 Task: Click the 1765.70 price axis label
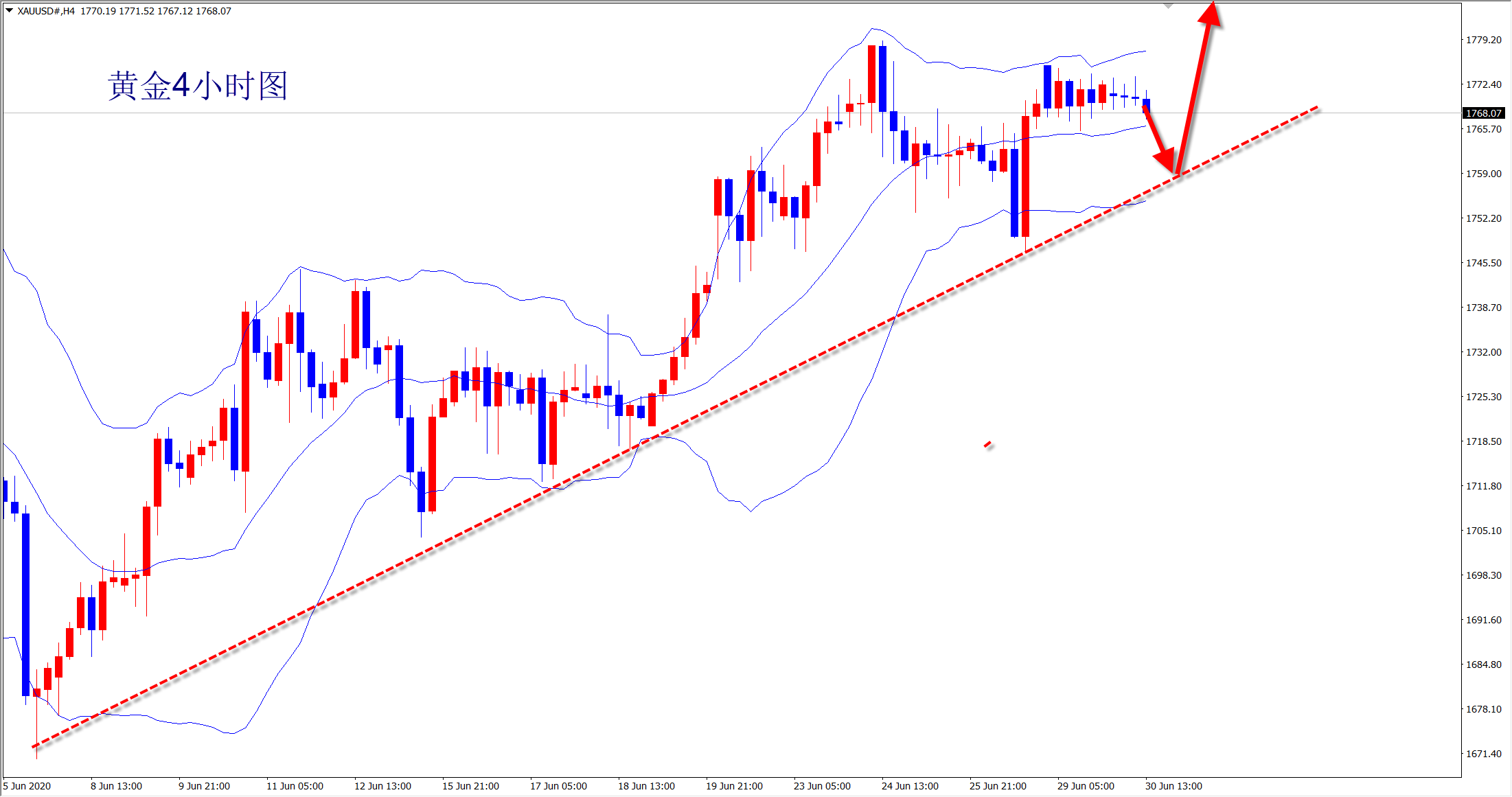[x=1484, y=129]
